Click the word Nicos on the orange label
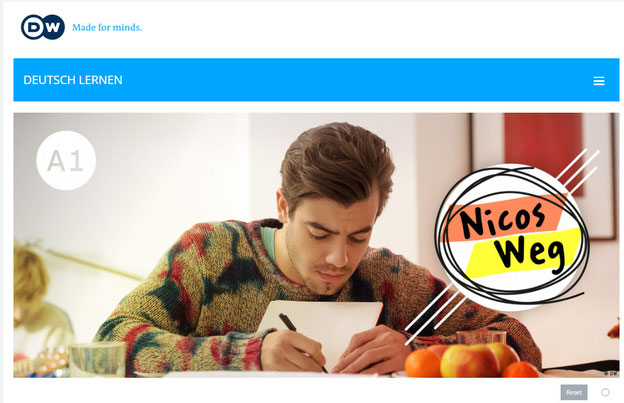This screenshot has height=403, width=624. 502,219
